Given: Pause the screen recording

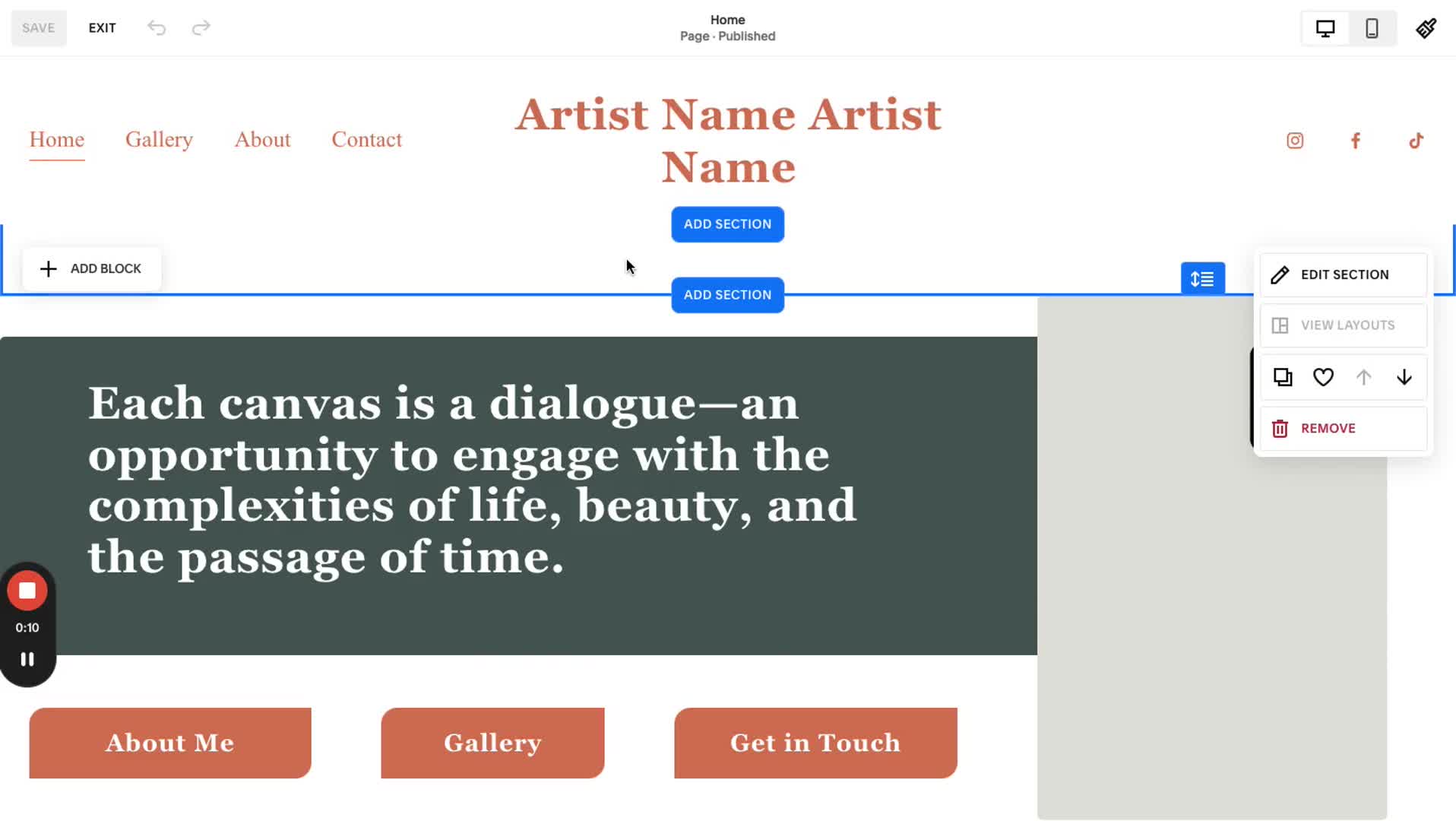Looking at the screenshot, I should coord(27,659).
